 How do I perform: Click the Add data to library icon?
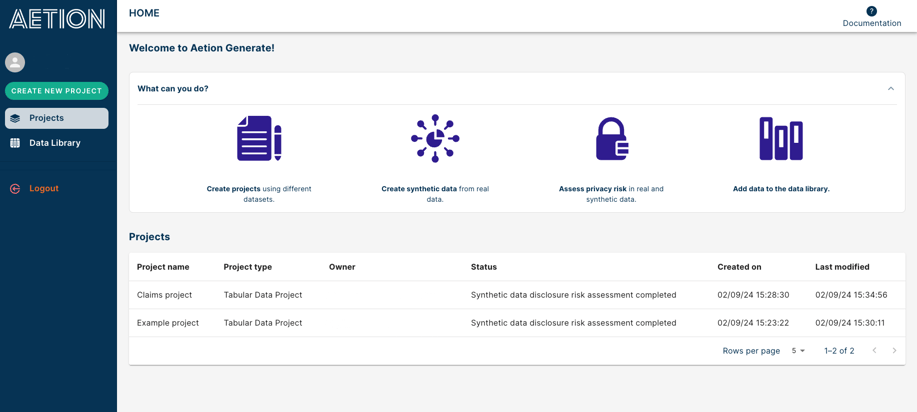point(781,138)
